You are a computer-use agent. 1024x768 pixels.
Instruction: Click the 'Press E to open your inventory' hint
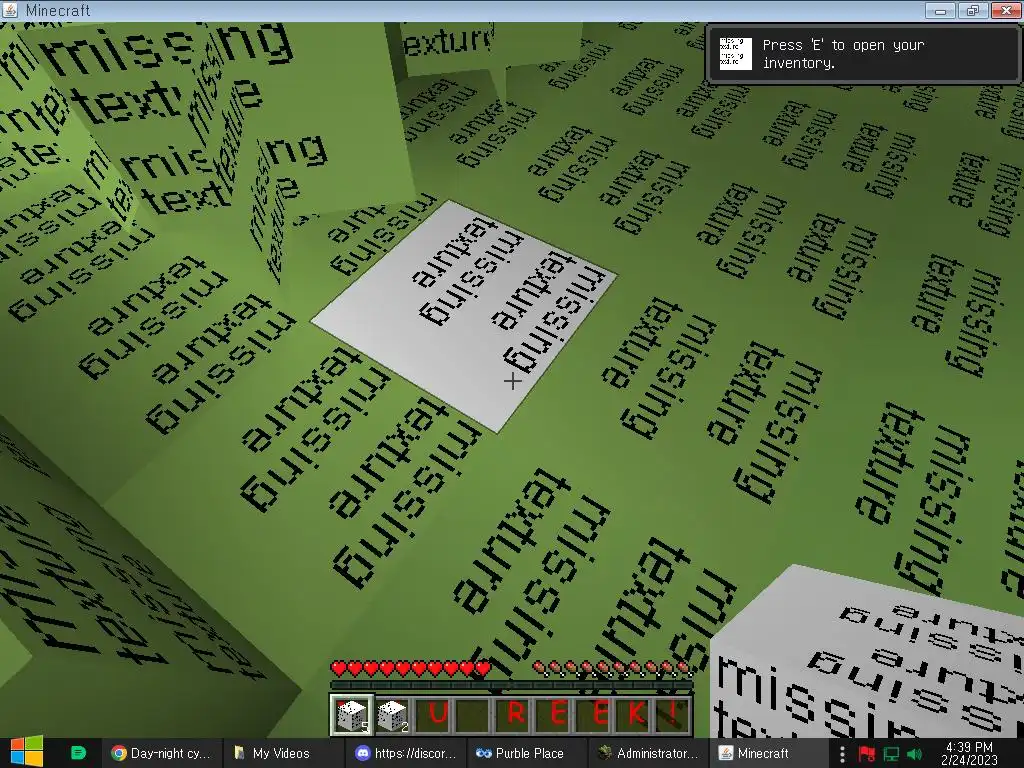(843, 54)
